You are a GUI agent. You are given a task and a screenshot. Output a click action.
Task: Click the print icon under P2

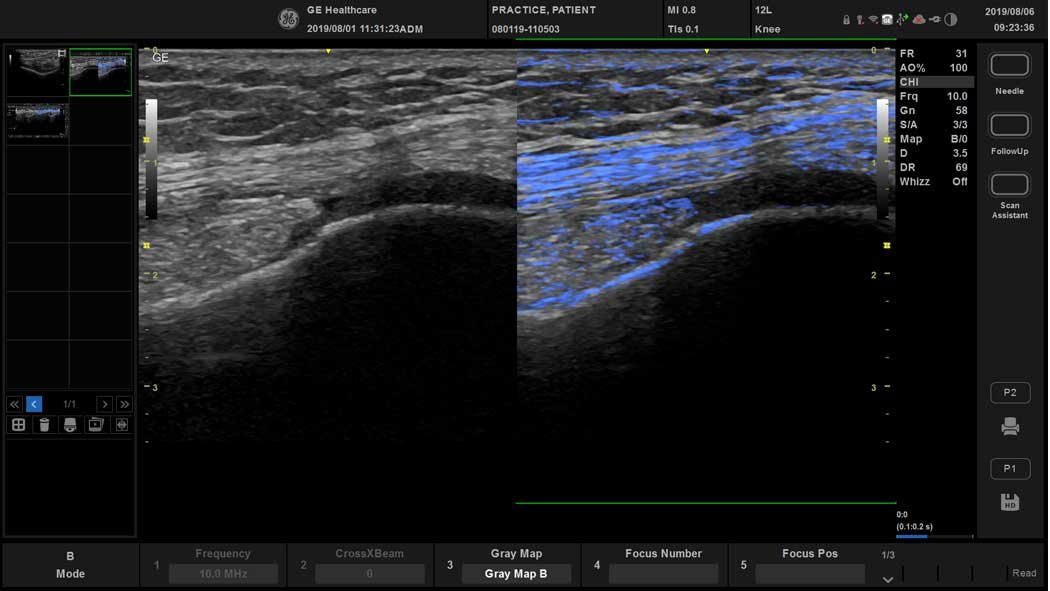click(x=1010, y=428)
